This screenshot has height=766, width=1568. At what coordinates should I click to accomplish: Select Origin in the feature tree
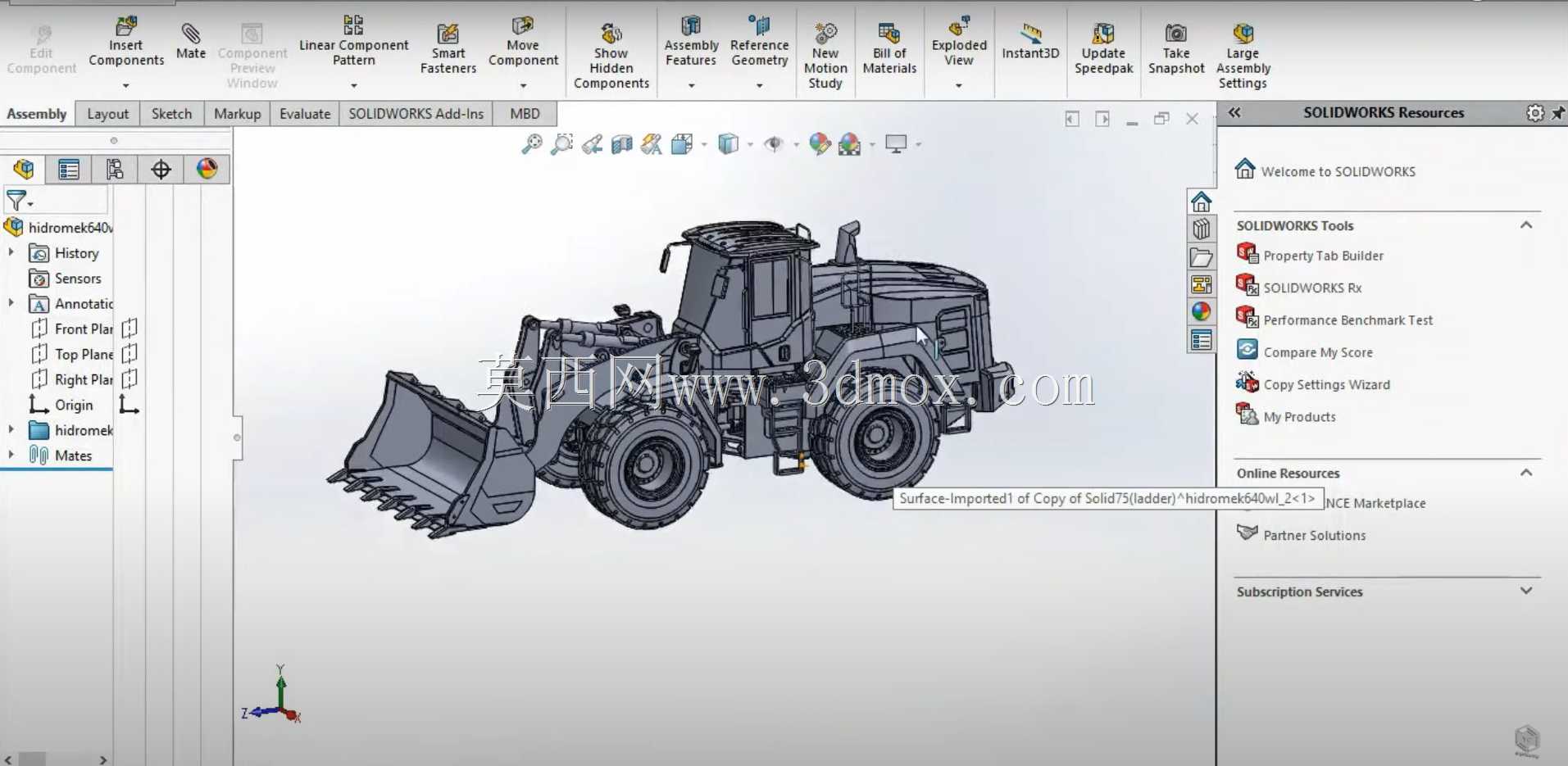click(61, 405)
